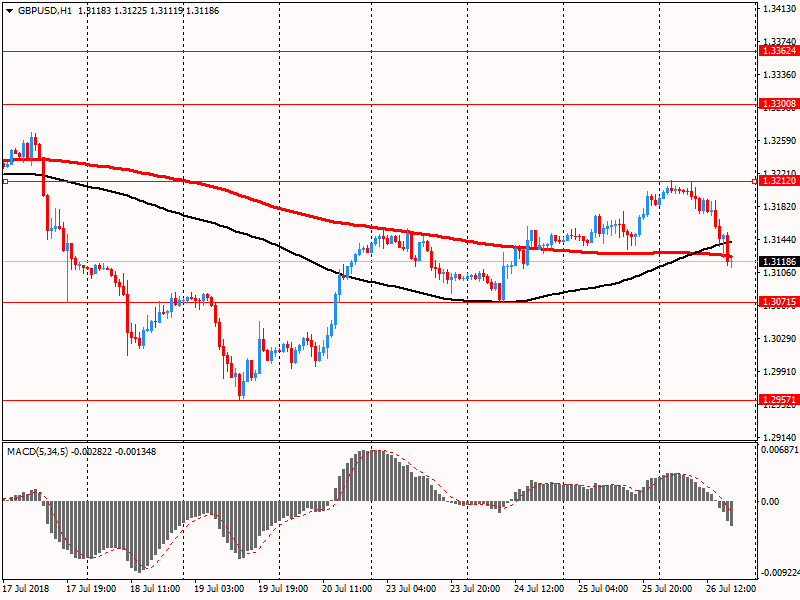Click the MACD scale value 0.006871
This screenshot has height=600, width=800.
point(780,449)
